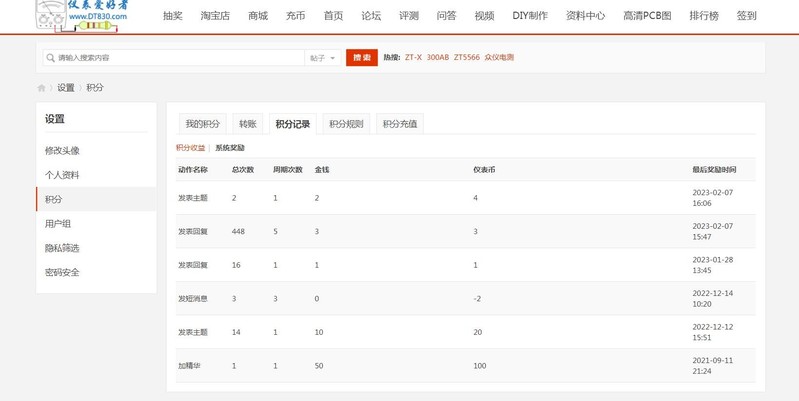799x401 pixels.
Task: Open 用户组 in the settings sidebar
Action: point(58,224)
